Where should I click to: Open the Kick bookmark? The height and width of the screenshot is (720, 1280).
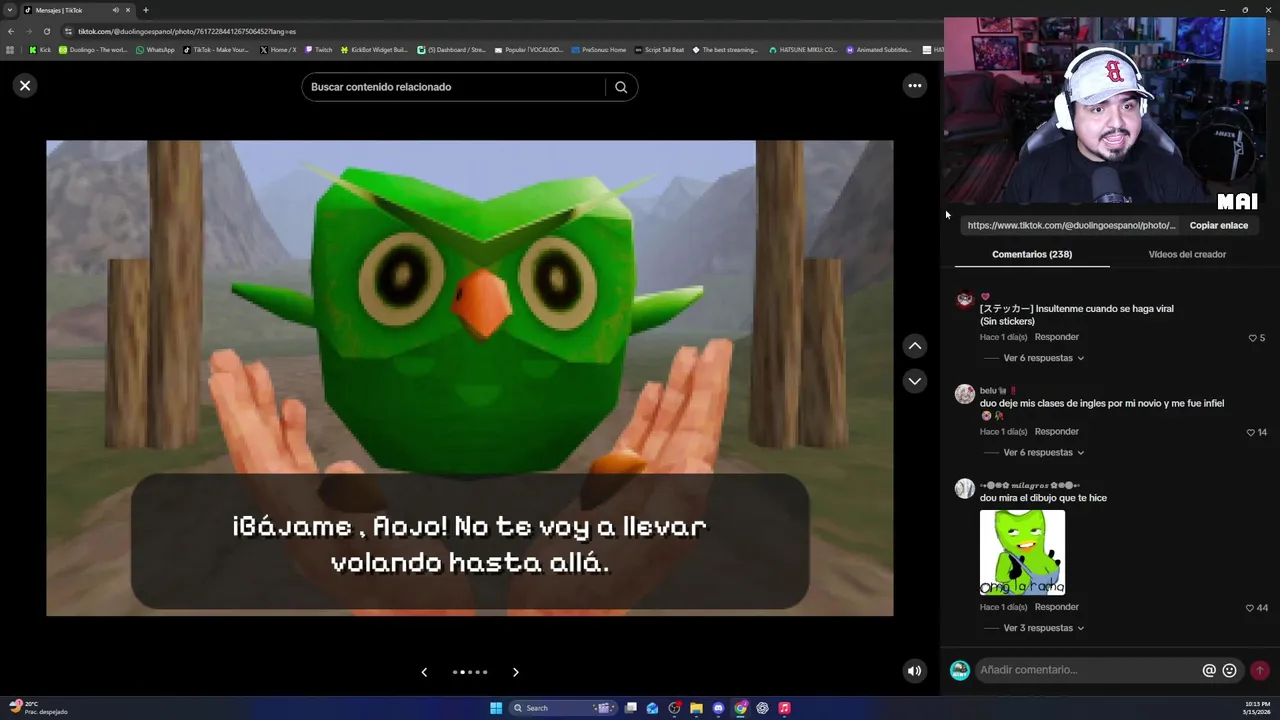[x=40, y=49]
